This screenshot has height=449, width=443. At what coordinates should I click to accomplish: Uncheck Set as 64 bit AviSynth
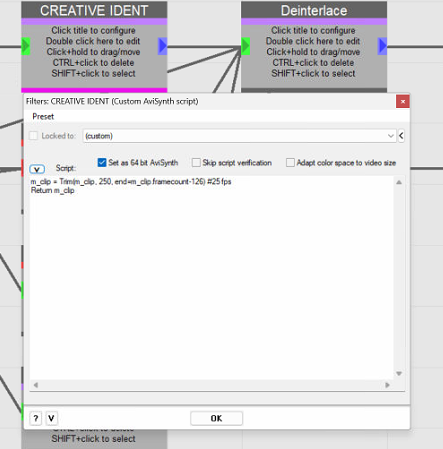(x=102, y=162)
